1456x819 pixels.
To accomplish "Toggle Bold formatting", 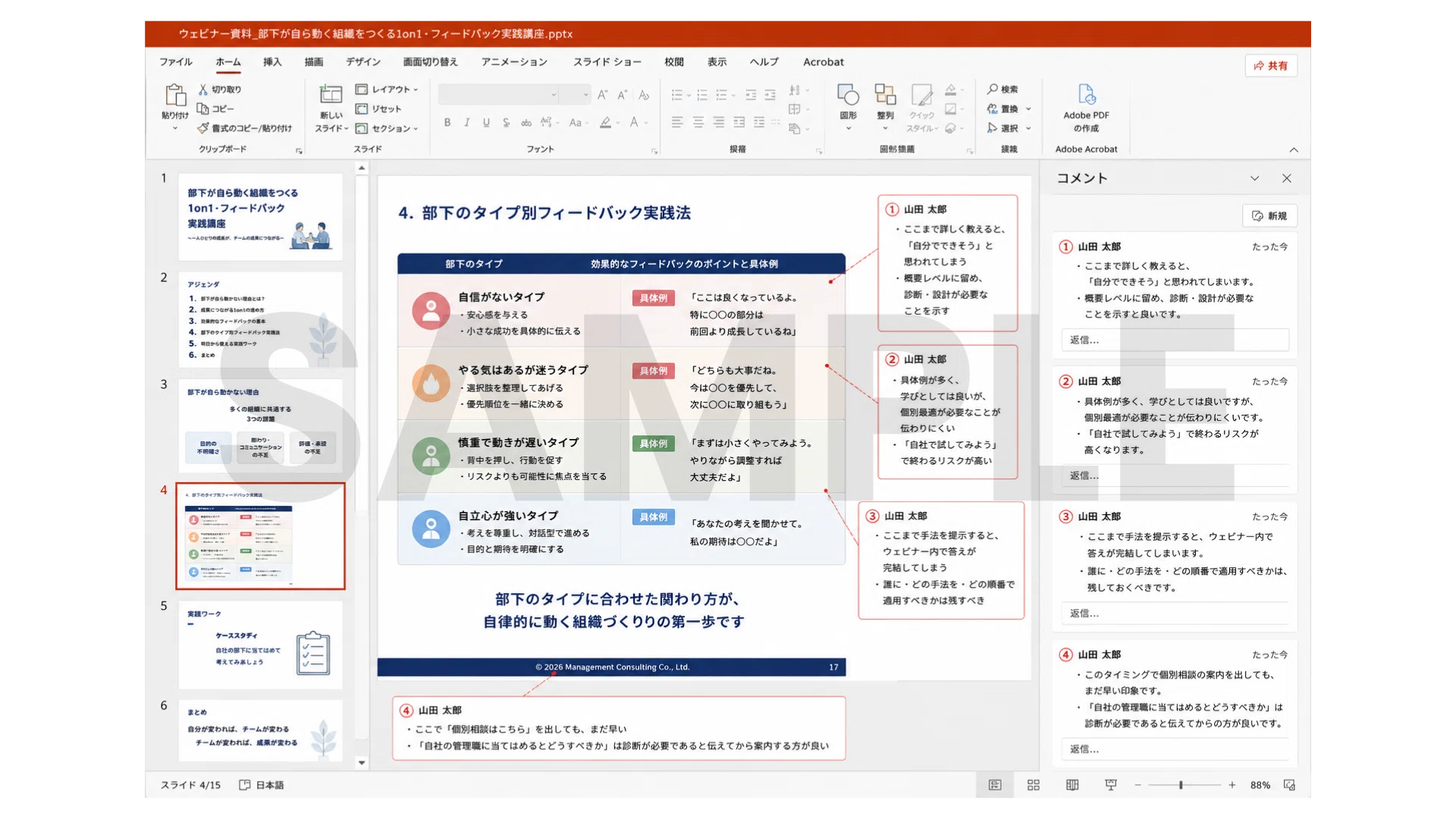I will coord(447,122).
